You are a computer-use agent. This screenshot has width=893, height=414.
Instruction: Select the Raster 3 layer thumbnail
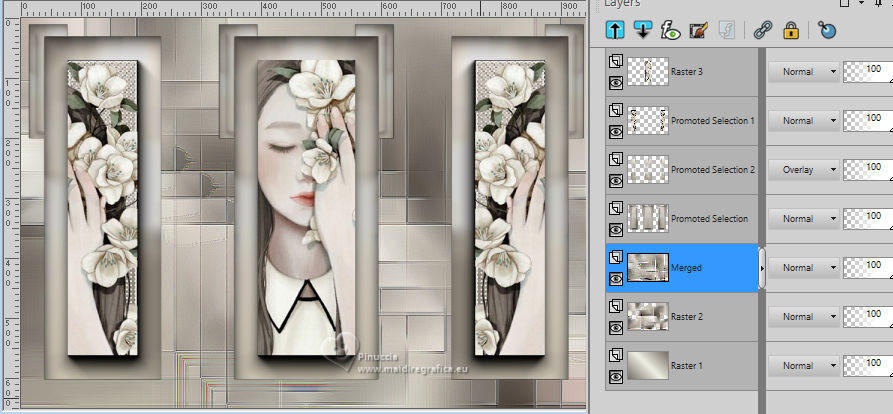click(x=648, y=72)
